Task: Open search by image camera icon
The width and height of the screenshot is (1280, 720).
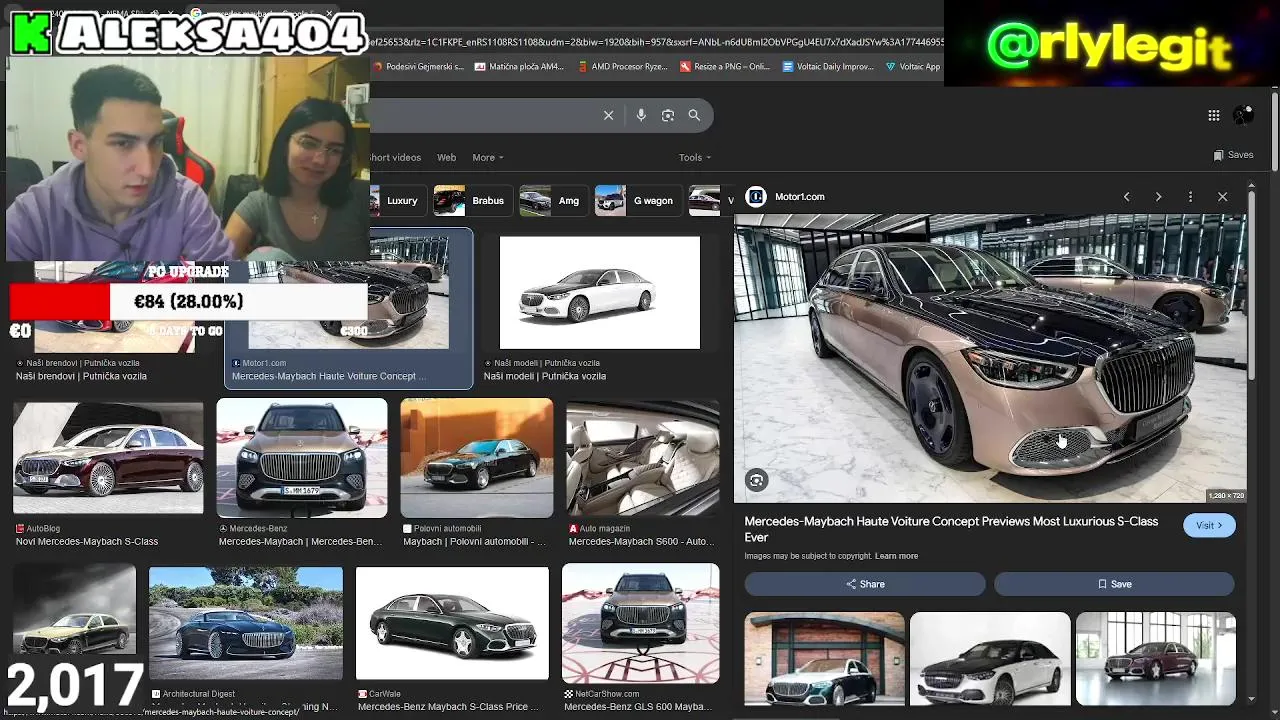Action: pyautogui.click(x=668, y=115)
